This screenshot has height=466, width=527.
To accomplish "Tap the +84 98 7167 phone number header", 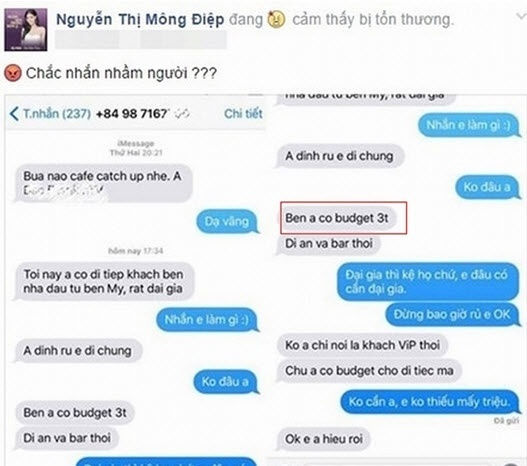I will tap(131, 114).
